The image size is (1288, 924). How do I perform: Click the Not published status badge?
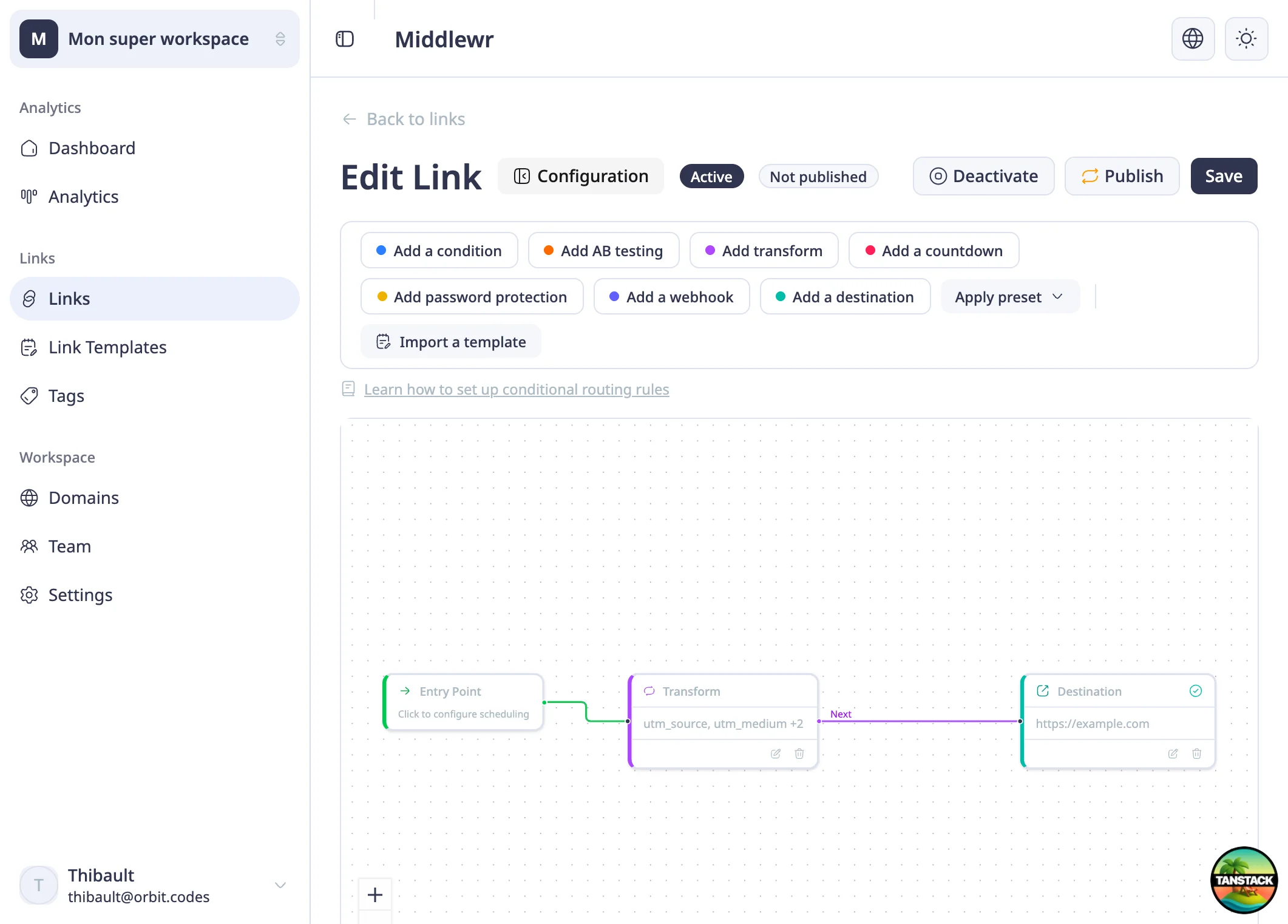coord(818,176)
